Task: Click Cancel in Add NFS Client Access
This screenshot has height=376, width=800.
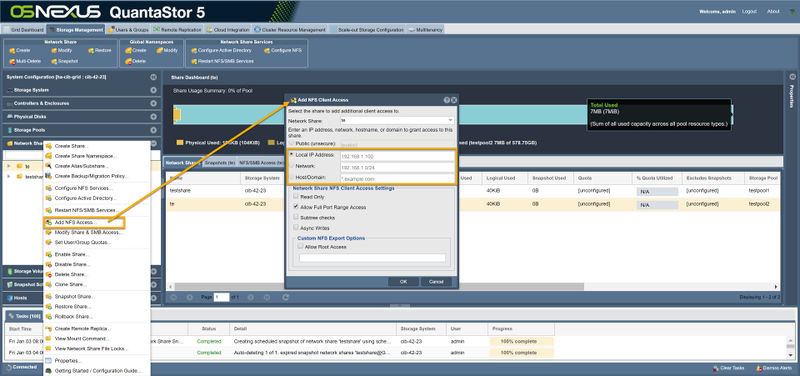Action: pyautogui.click(x=436, y=282)
